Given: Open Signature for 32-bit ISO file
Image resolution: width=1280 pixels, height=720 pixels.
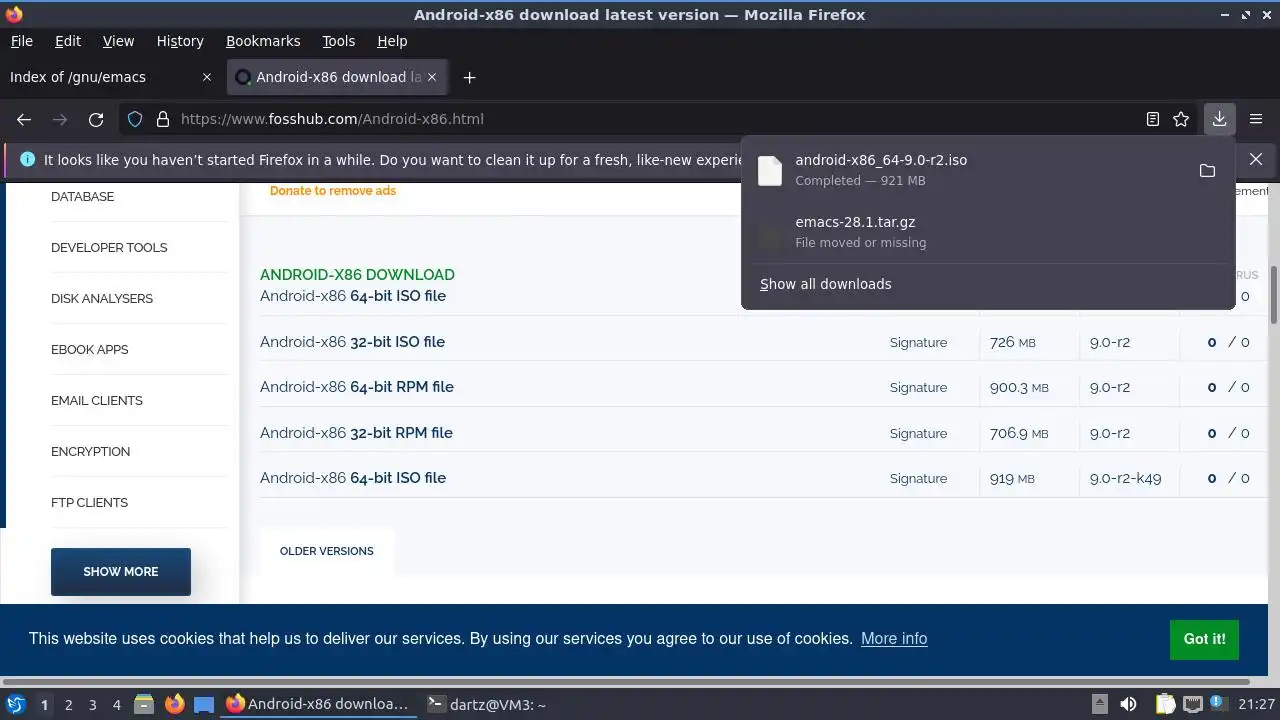Looking at the screenshot, I should pos(918,342).
